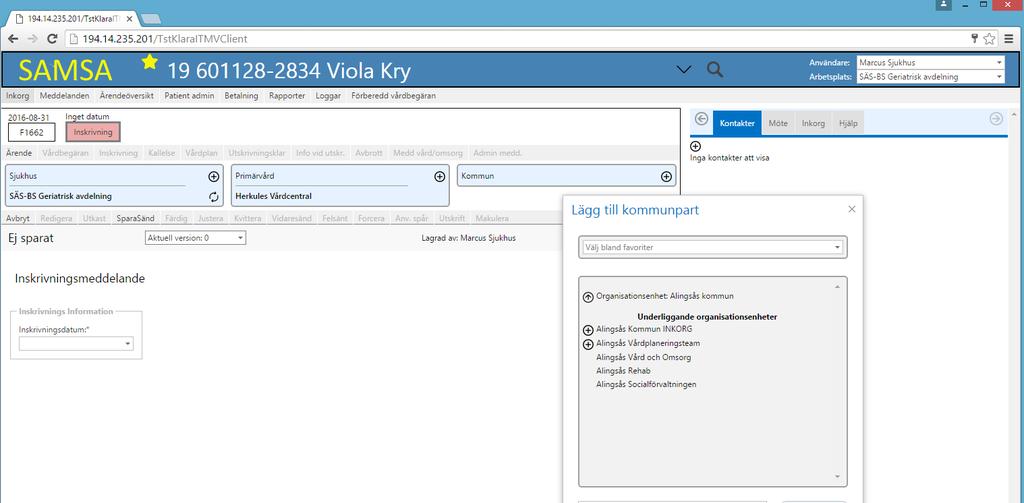This screenshot has height=503, width=1024.
Task: Select Alingsås Vård och Omsorg
Action: pyautogui.click(x=643, y=357)
